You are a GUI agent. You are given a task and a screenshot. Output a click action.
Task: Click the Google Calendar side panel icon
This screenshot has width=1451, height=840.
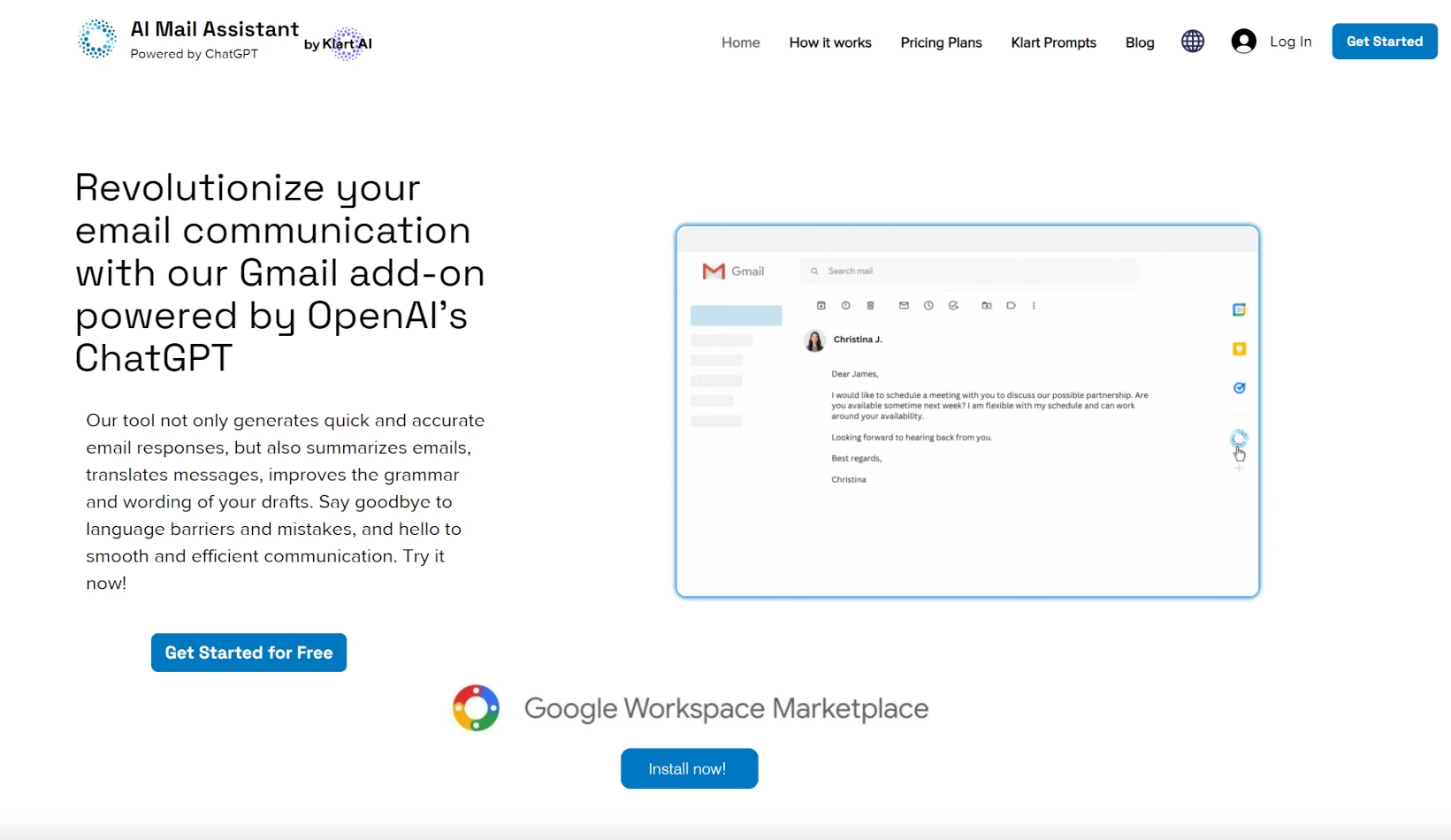coord(1239,309)
